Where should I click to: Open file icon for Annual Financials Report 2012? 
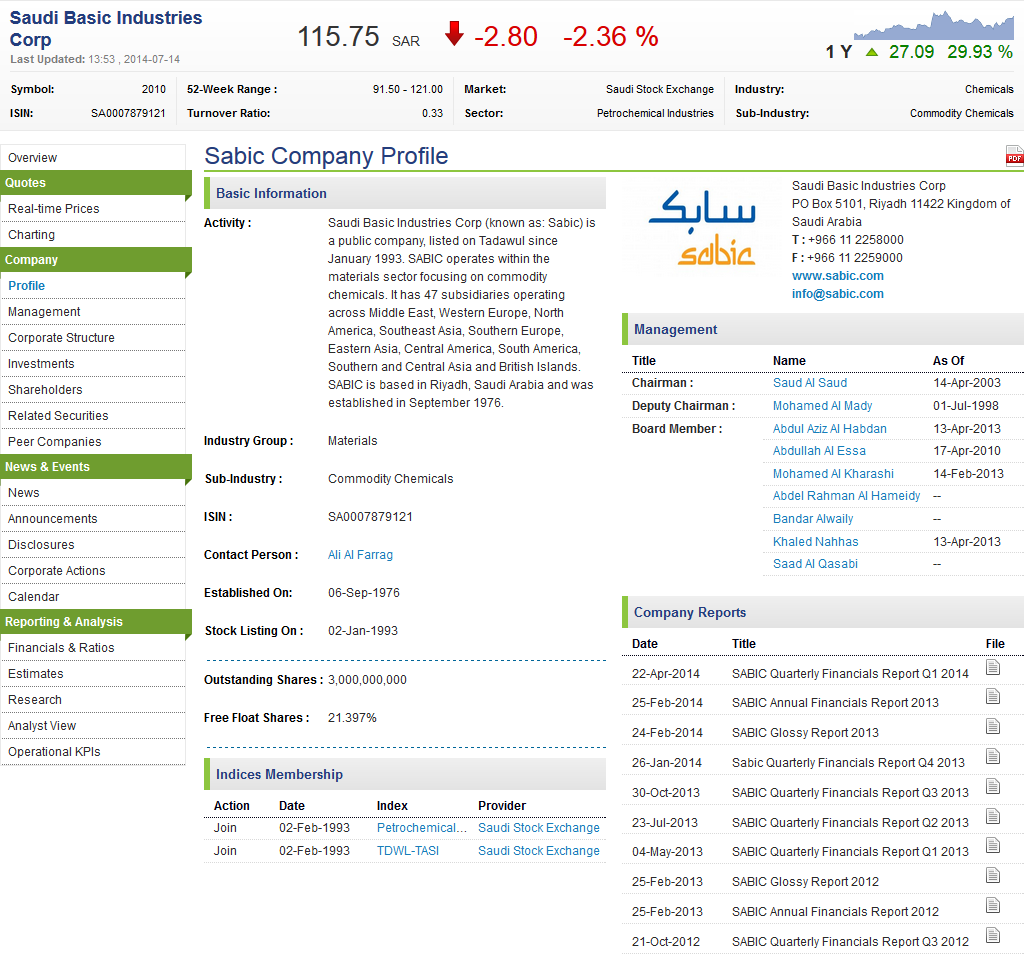point(993,905)
